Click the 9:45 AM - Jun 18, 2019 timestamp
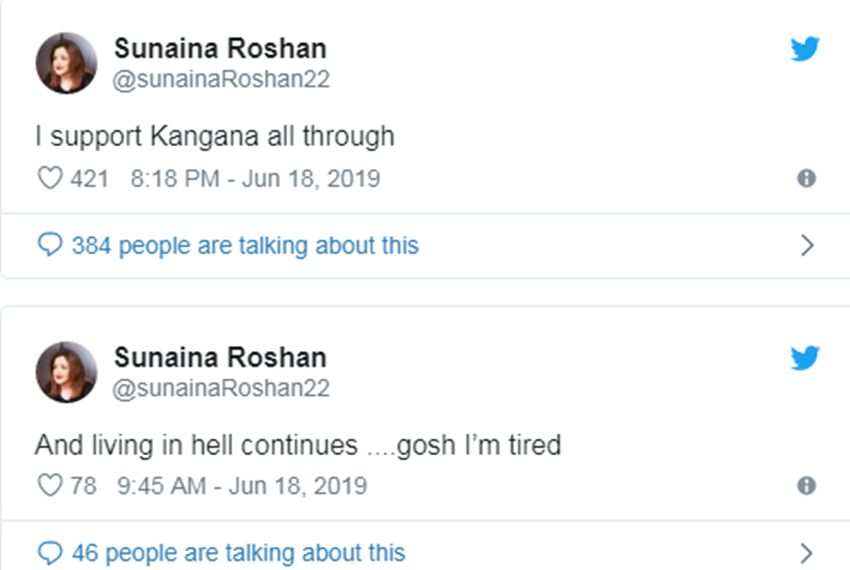This screenshot has width=850, height=570. click(x=242, y=486)
